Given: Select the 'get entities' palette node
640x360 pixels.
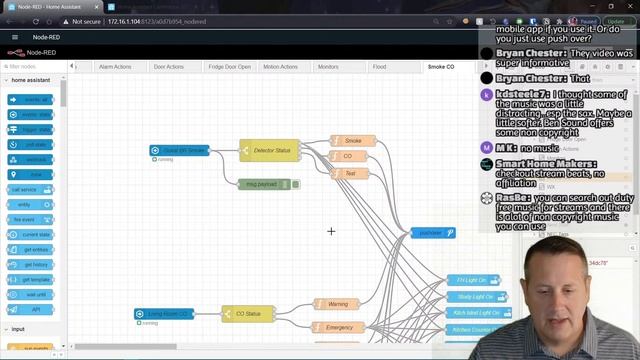Looking at the screenshot, I should pos(31,249).
